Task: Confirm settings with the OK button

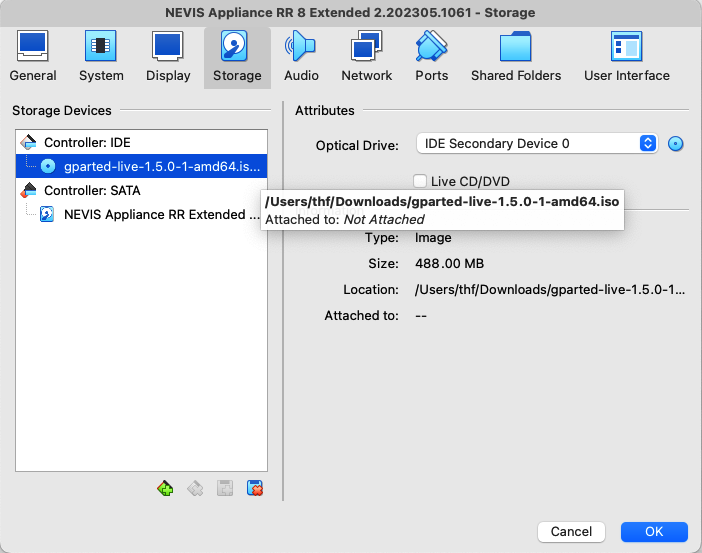Action: coord(654,531)
